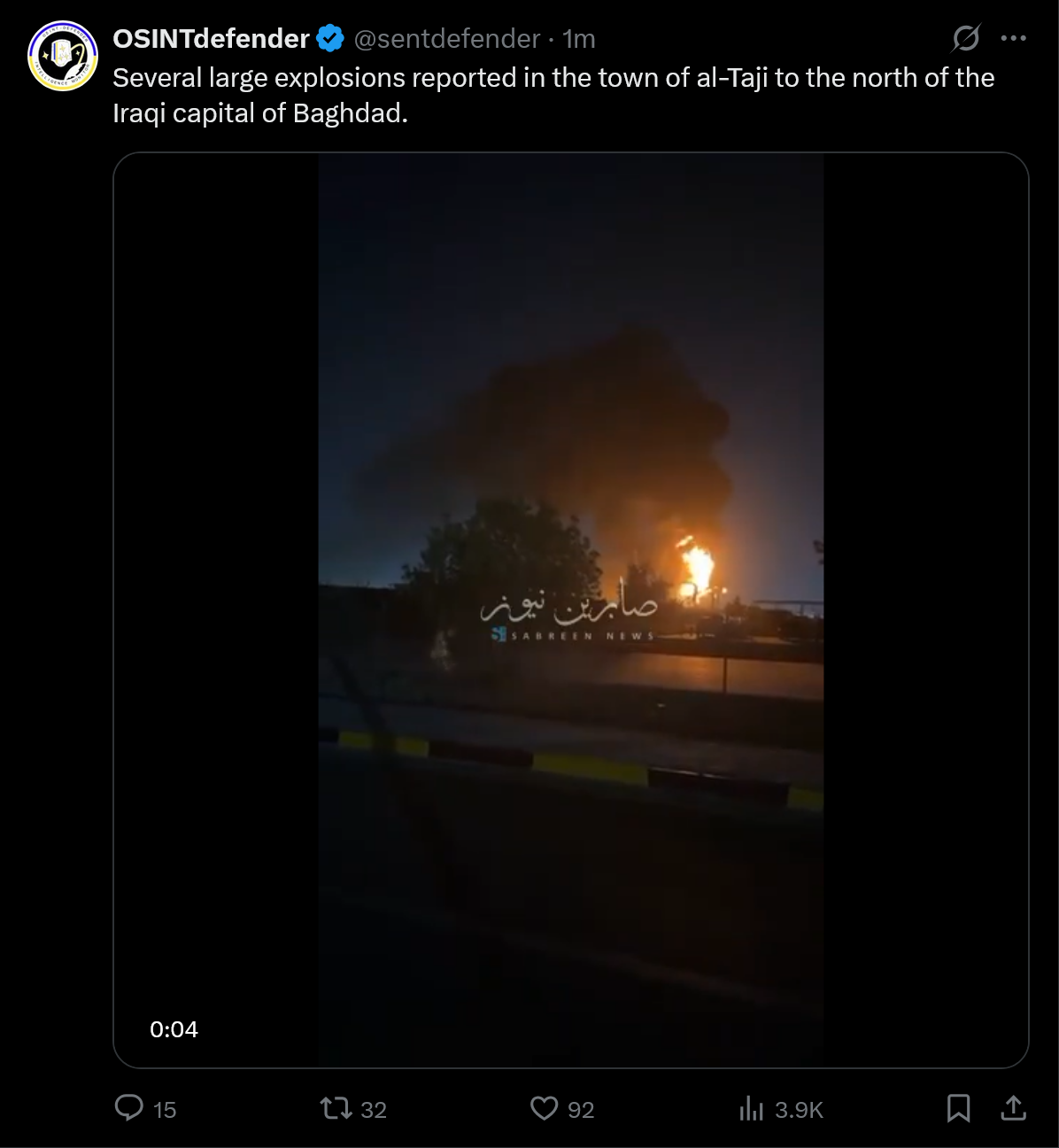Open the share upload icon
1059x1148 pixels.
(1013, 1107)
